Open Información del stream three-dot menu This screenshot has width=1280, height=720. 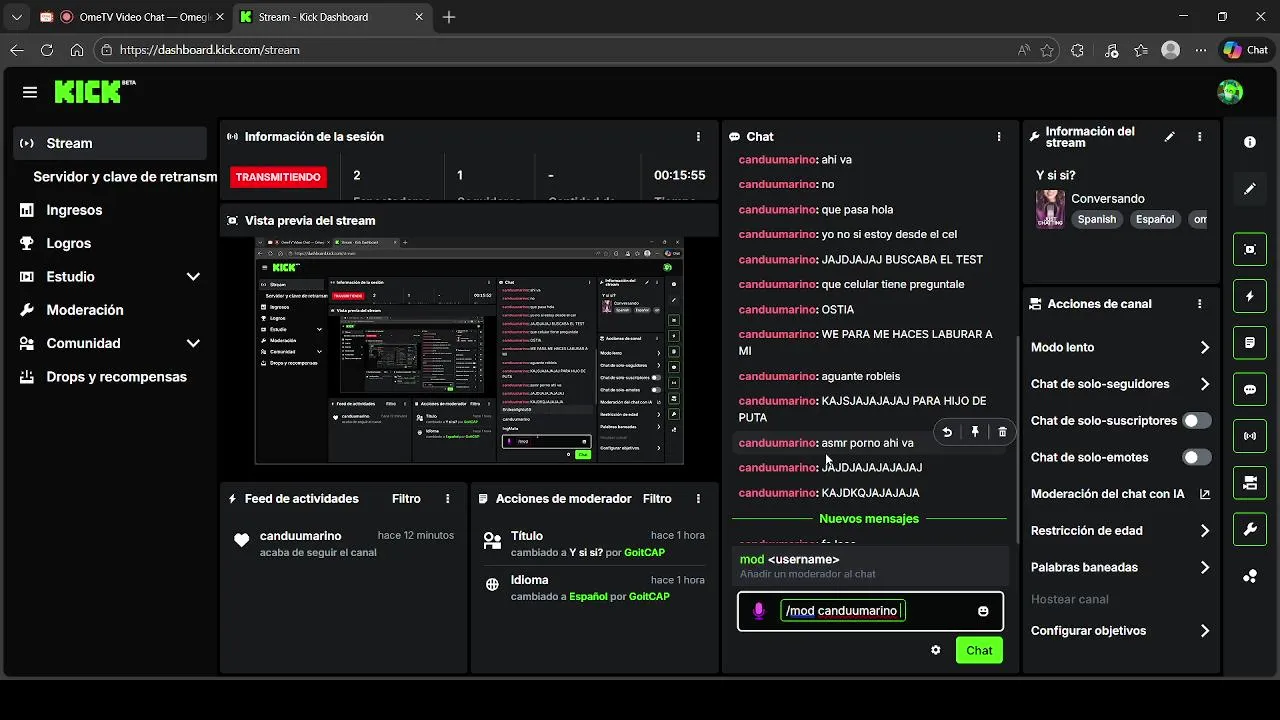pyautogui.click(x=1199, y=137)
